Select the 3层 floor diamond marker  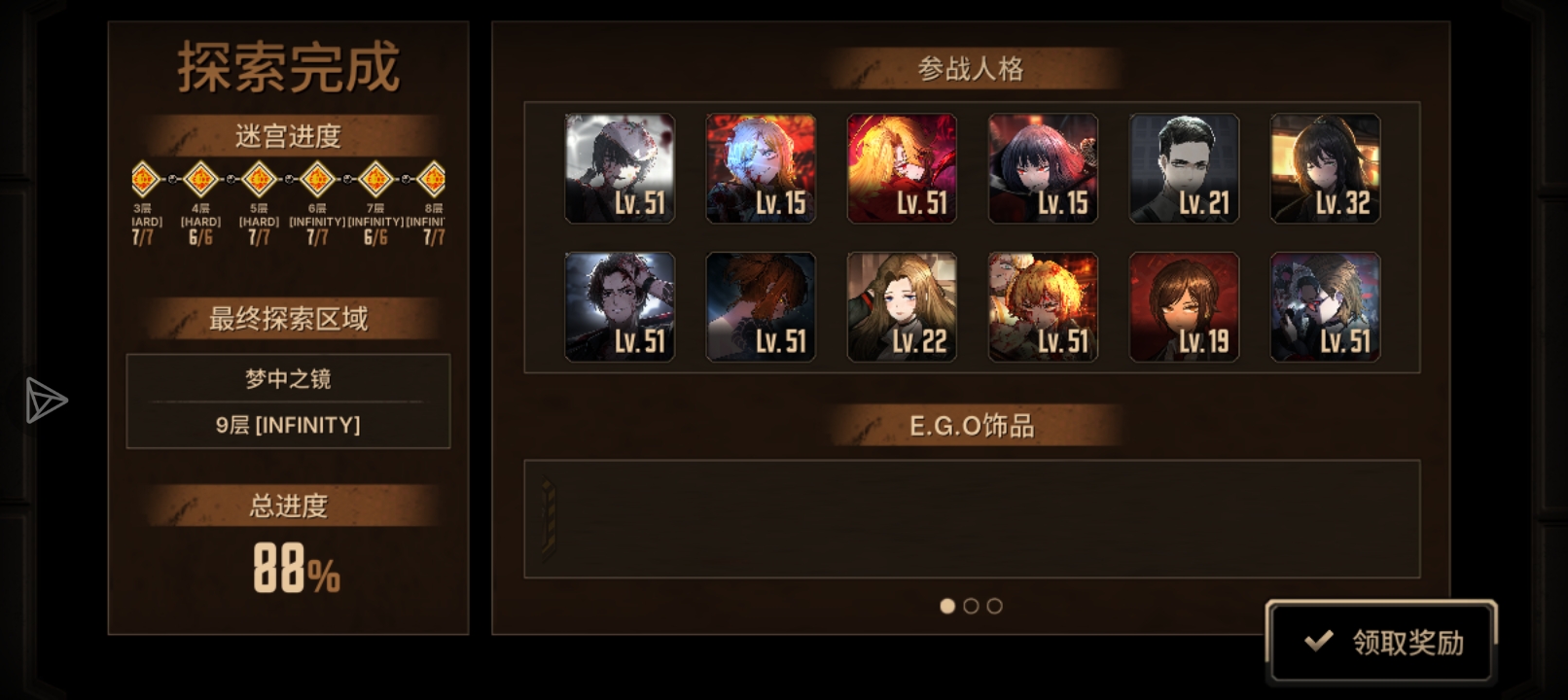(x=145, y=179)
